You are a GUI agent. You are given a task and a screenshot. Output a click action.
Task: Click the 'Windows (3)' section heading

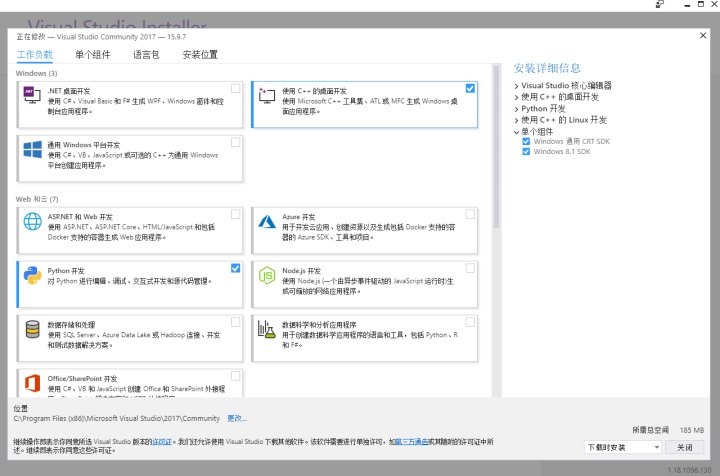click(36, 73)
